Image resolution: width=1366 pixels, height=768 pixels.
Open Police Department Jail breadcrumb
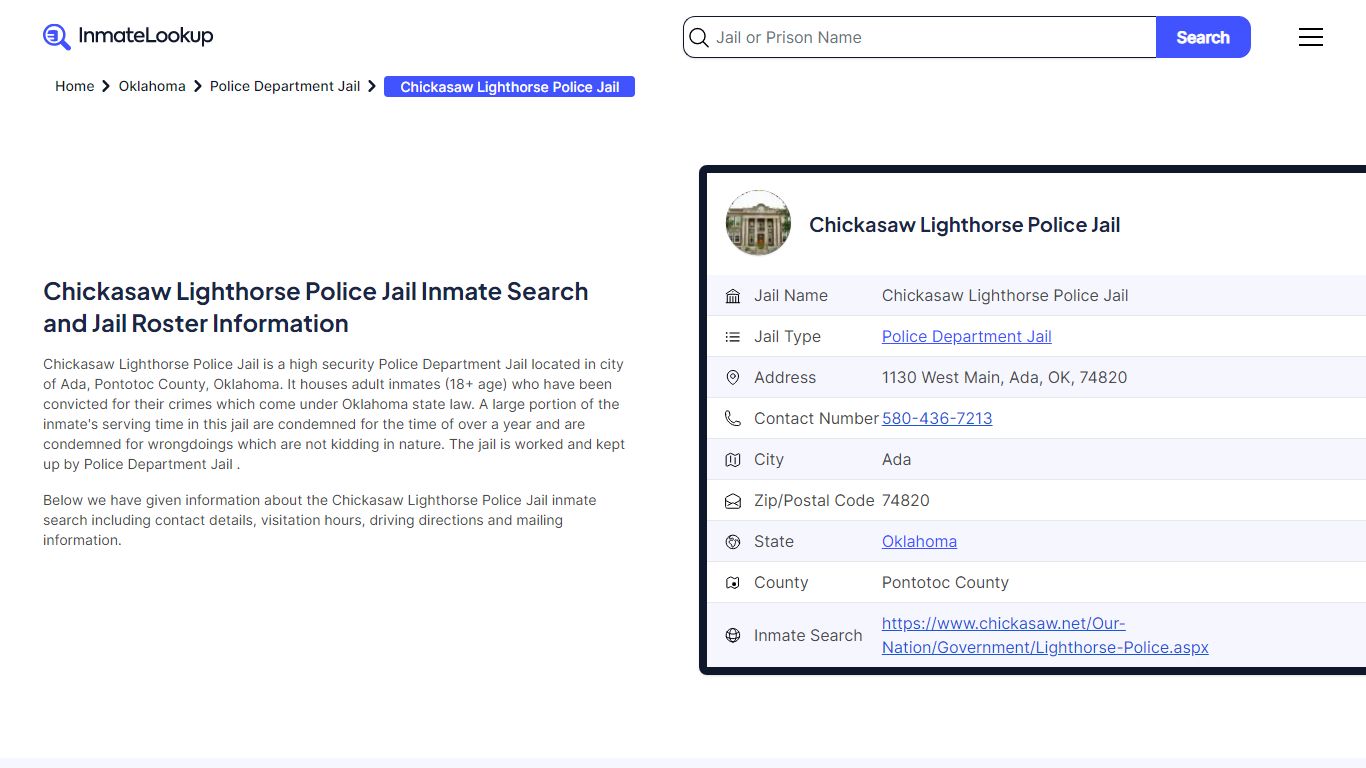pos(285,86)
